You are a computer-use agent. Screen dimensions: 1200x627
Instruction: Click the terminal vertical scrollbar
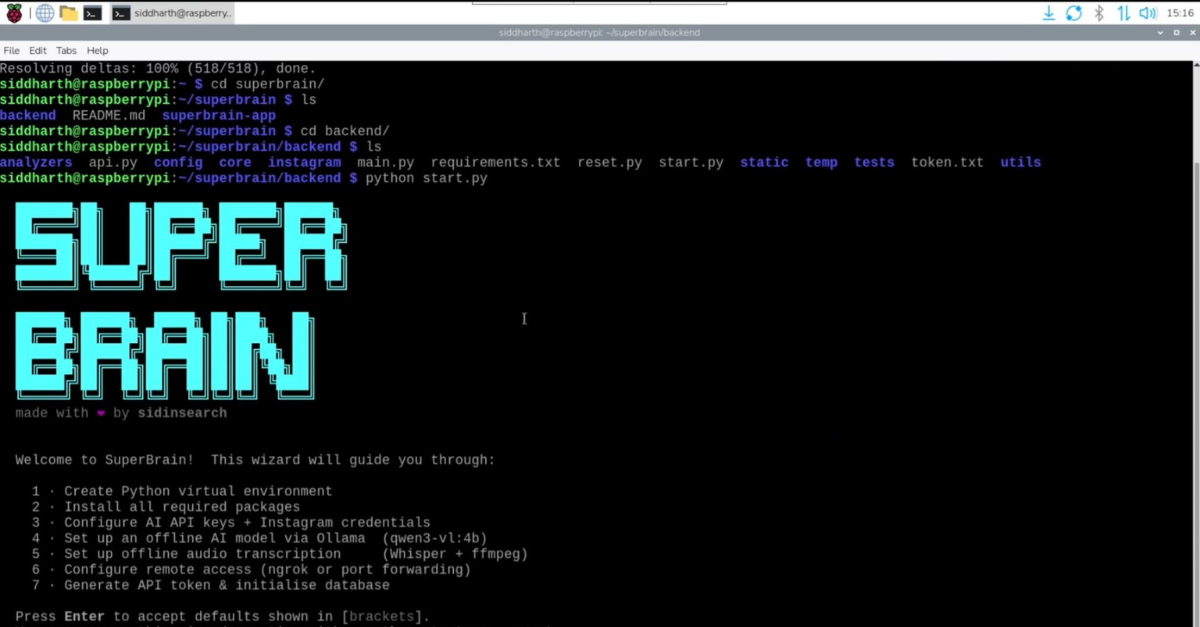pos(1195,343)
